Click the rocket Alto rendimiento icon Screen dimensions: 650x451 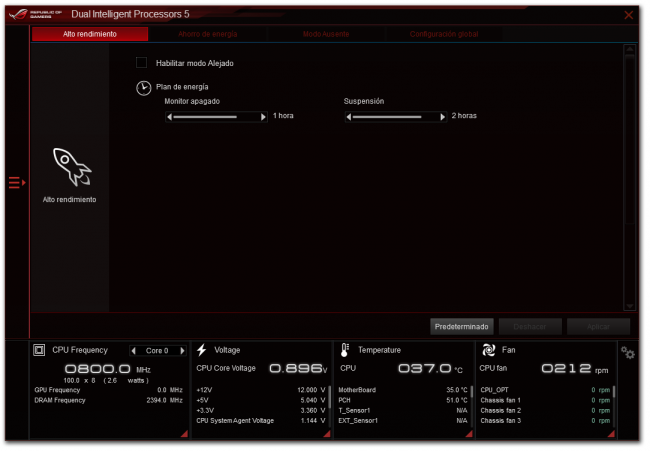(x=72, y=167)
